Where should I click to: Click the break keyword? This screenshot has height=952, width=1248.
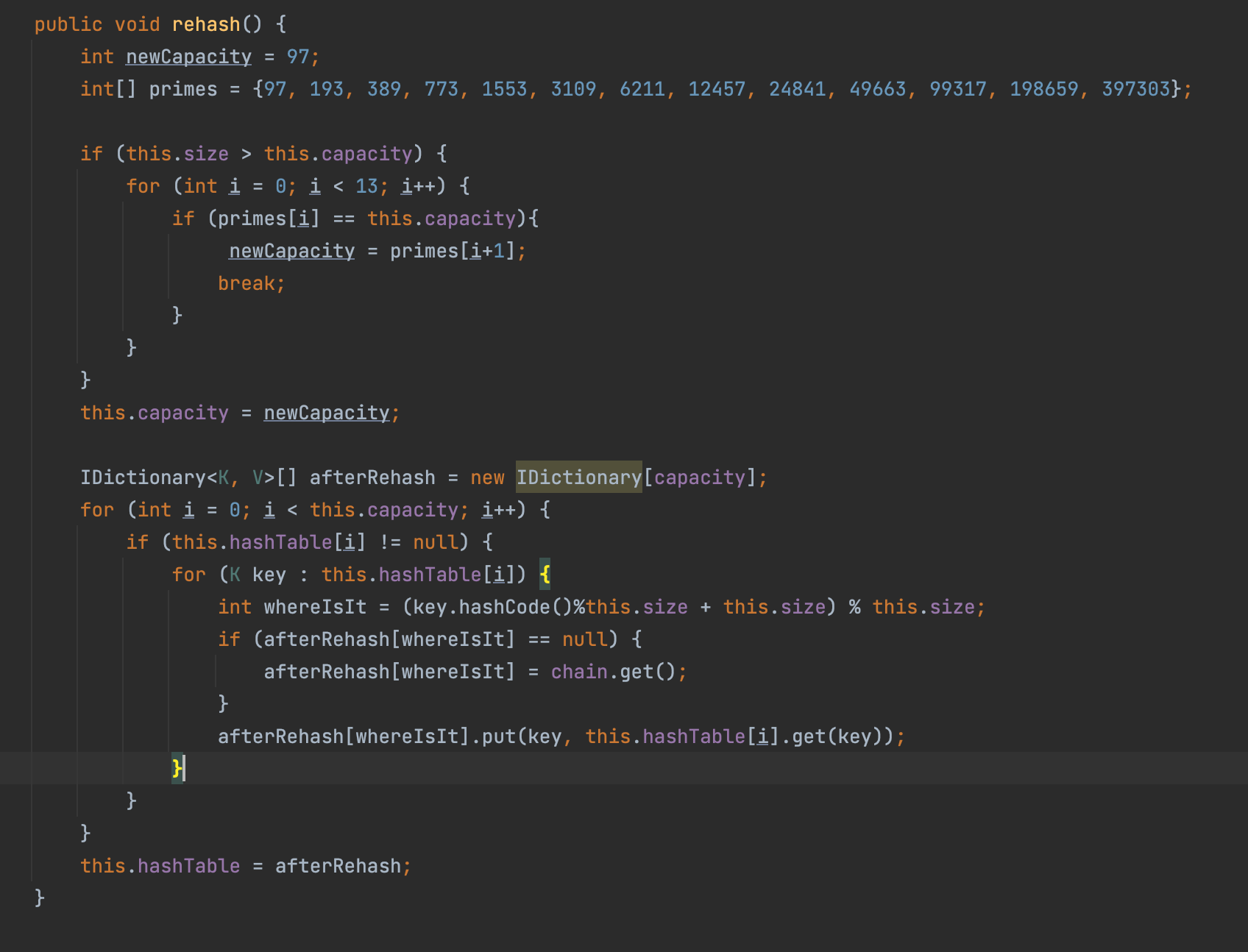[246, 283]
